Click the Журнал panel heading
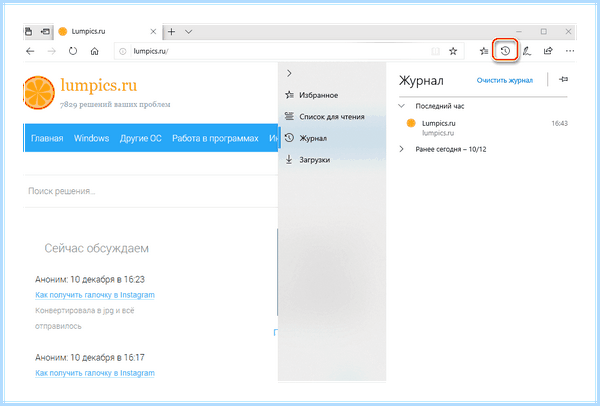 click(421, 81)
